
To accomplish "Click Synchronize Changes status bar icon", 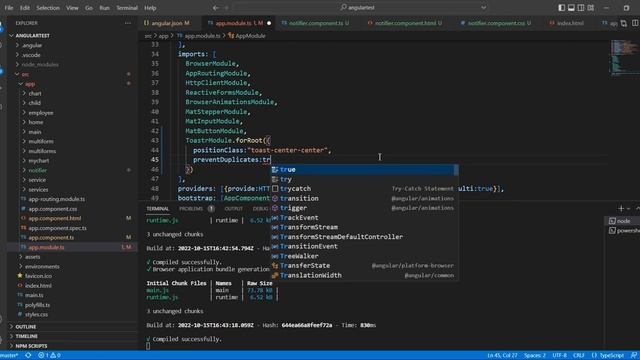I will [28, 356].
